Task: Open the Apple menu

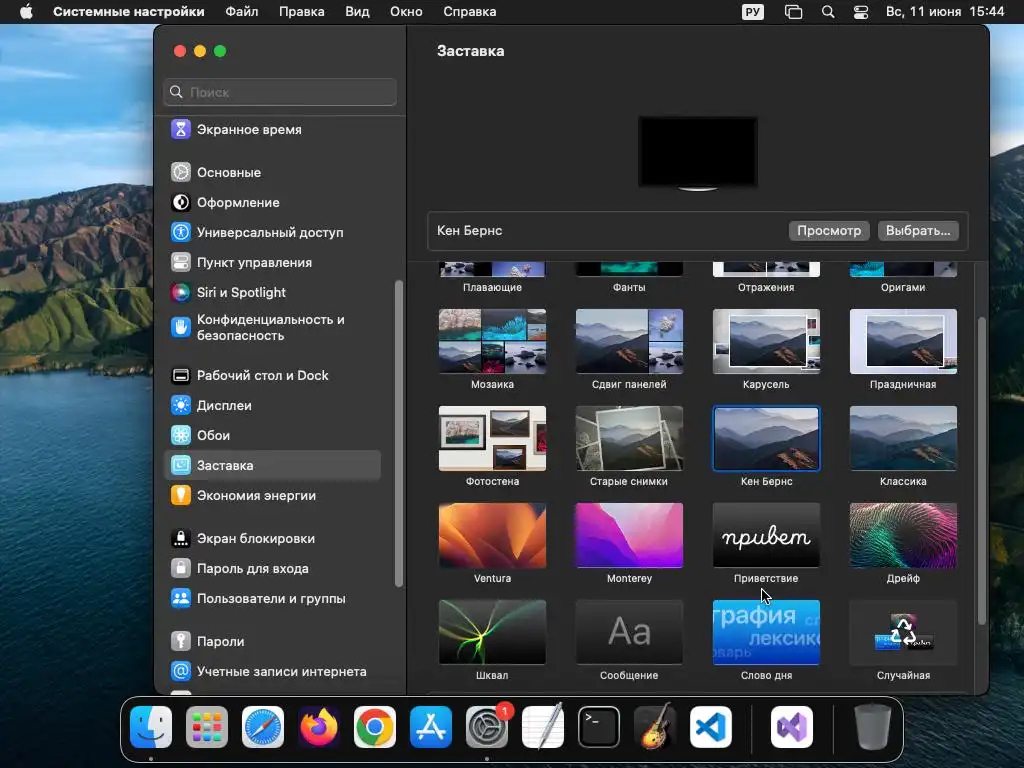Action: point(26,12)
